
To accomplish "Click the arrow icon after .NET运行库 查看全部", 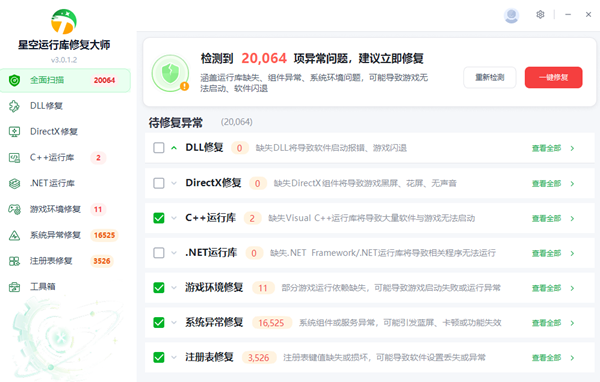I will click(x=572, y=253).
